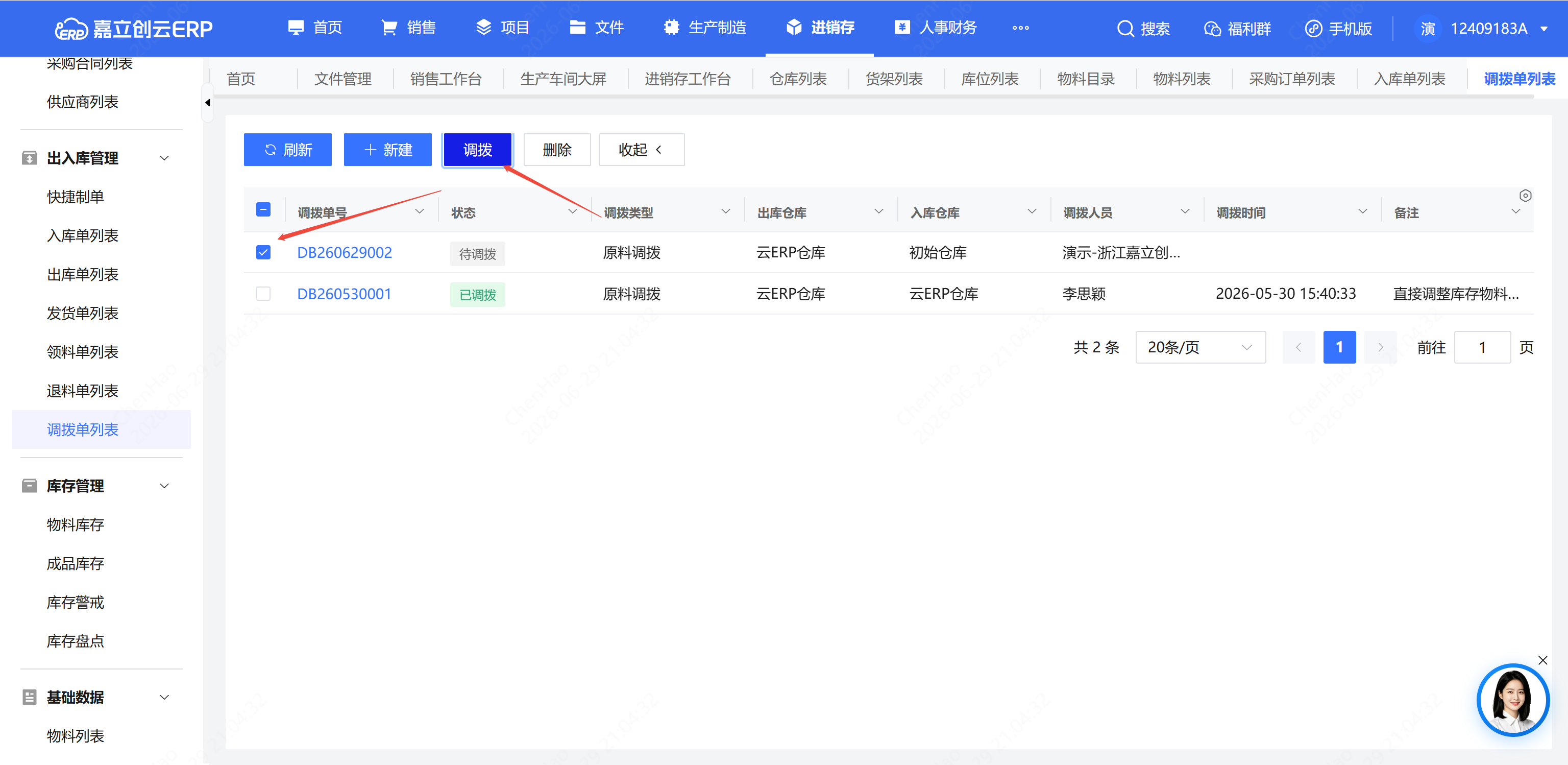Click the 基础数据 section icon
The width and height of the screenshot is (1568, 765).
29,698
